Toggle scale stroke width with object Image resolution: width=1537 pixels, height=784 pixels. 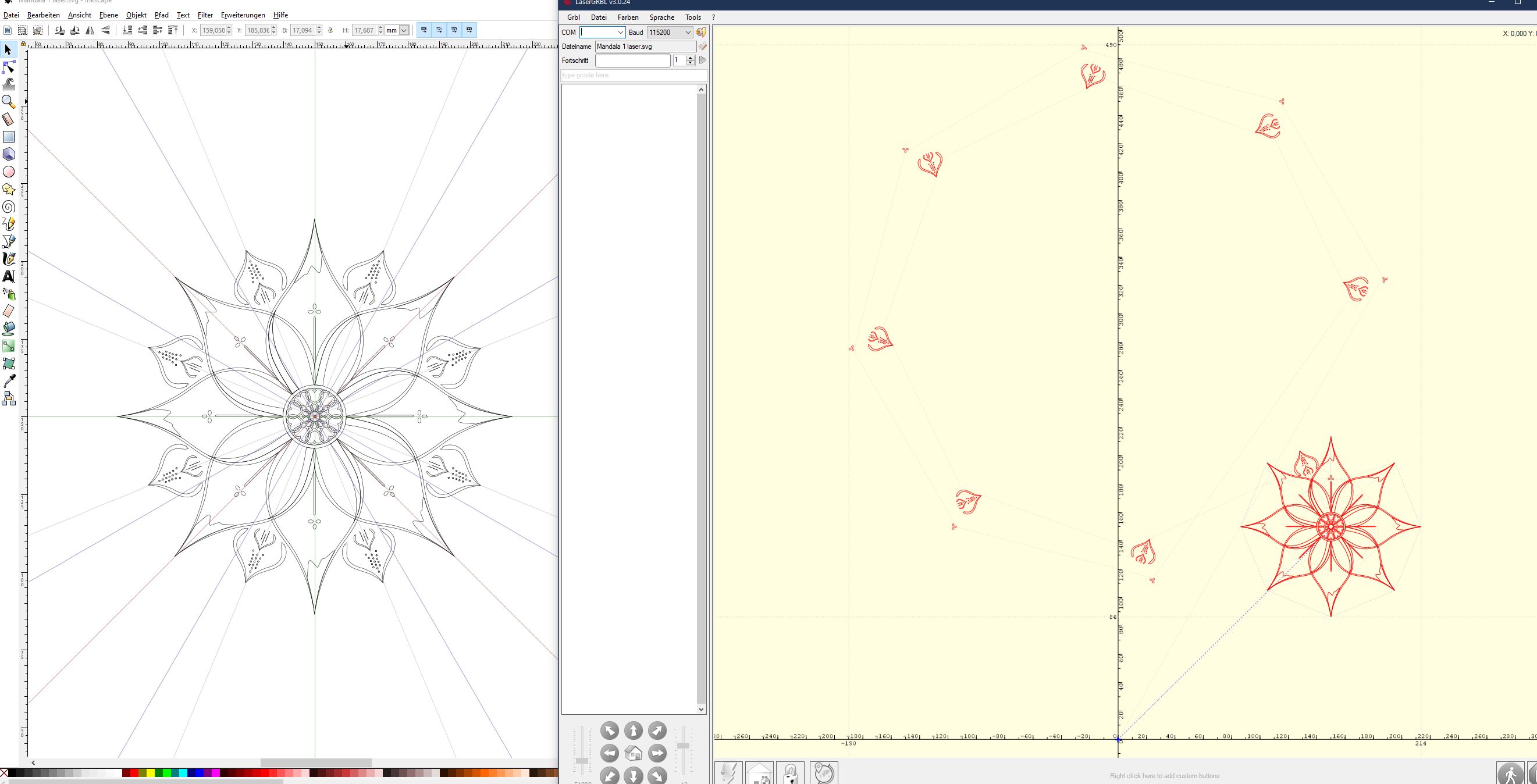pos(424,30)
